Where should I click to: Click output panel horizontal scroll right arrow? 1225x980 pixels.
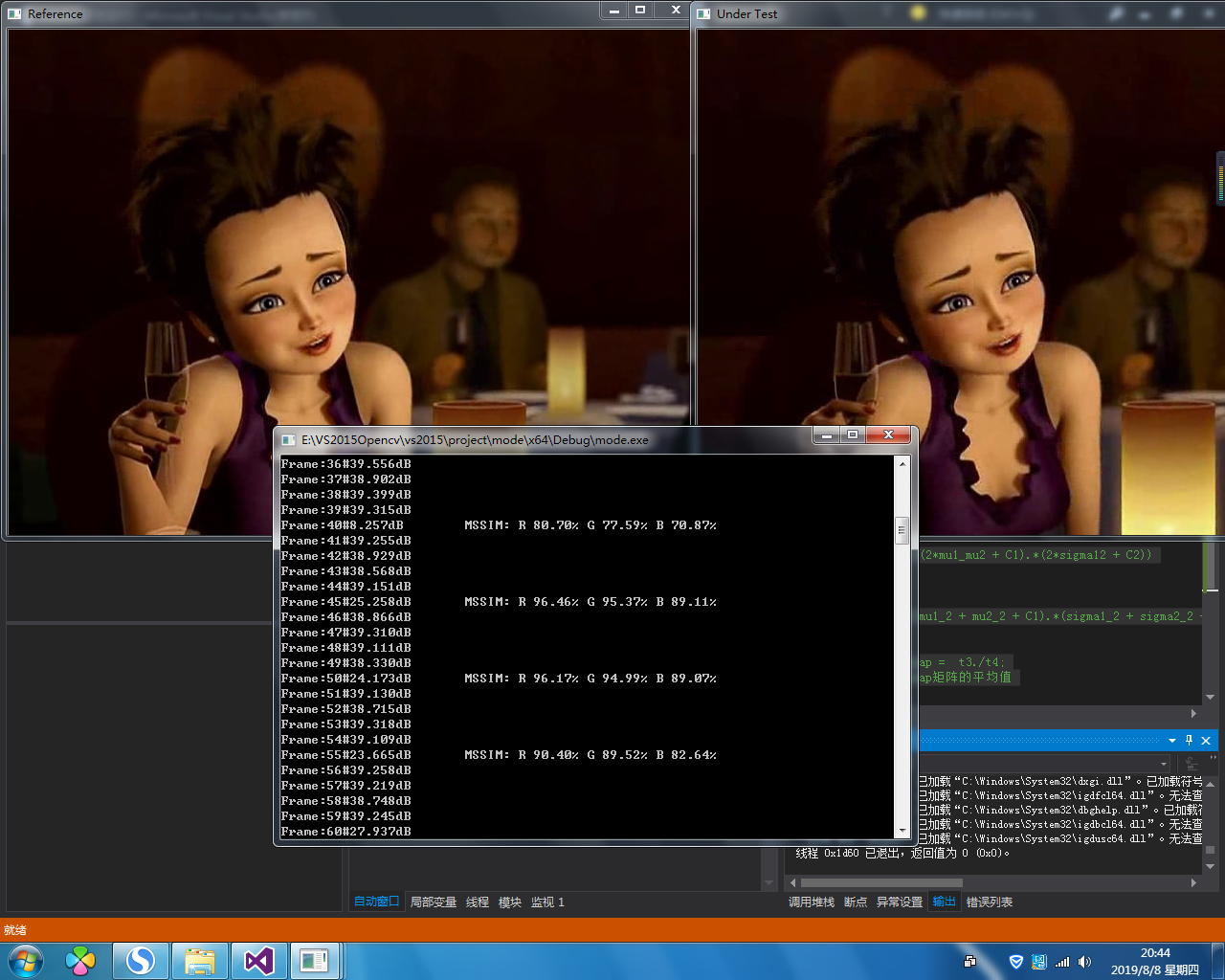[1193, 882]
